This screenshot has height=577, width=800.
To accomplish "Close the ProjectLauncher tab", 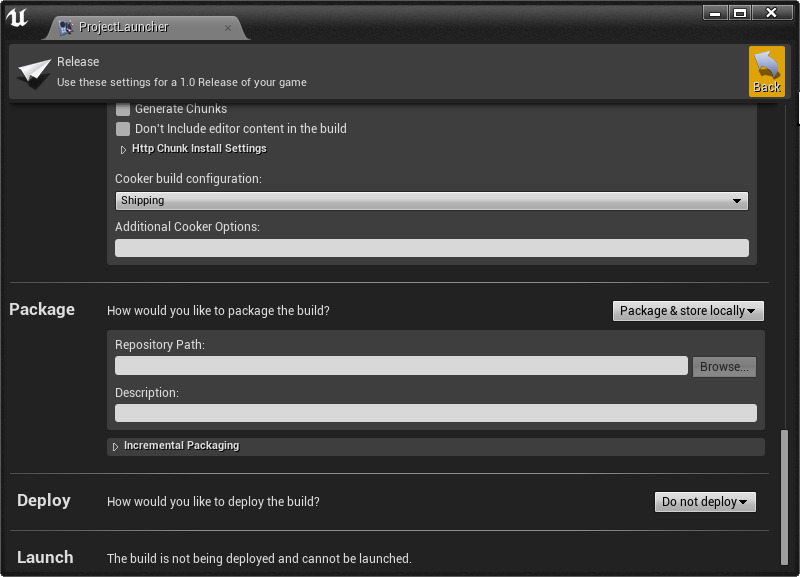I will (x=228, y=28).
